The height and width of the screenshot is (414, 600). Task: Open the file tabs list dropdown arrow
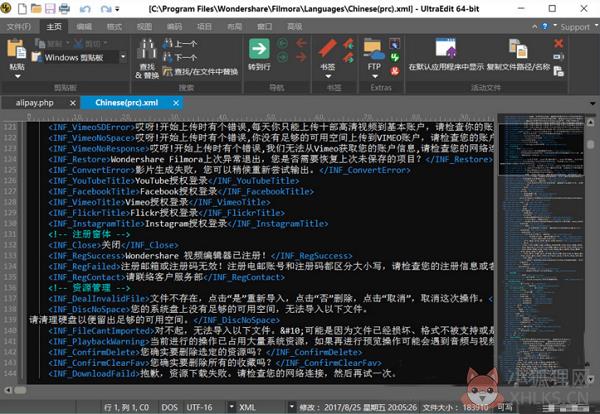click(592, 103)
